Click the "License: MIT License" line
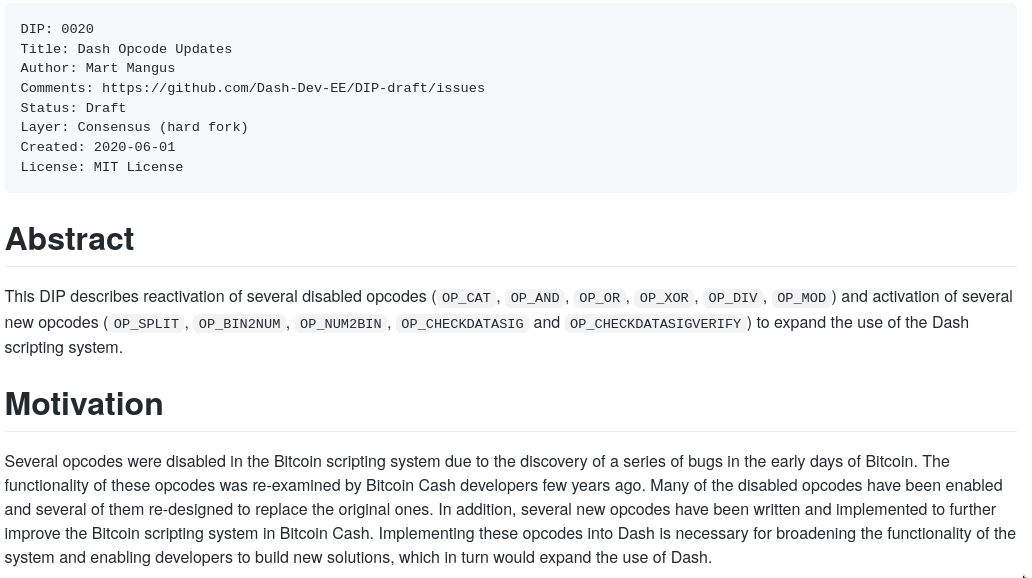This screenshot has height=578, width=1032. 102,167
